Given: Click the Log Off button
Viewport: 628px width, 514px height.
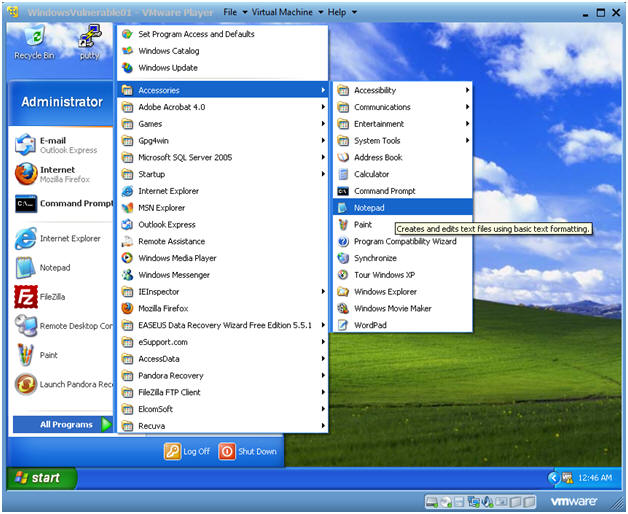Looking at the screenshot, I should [x=187, y=452].
